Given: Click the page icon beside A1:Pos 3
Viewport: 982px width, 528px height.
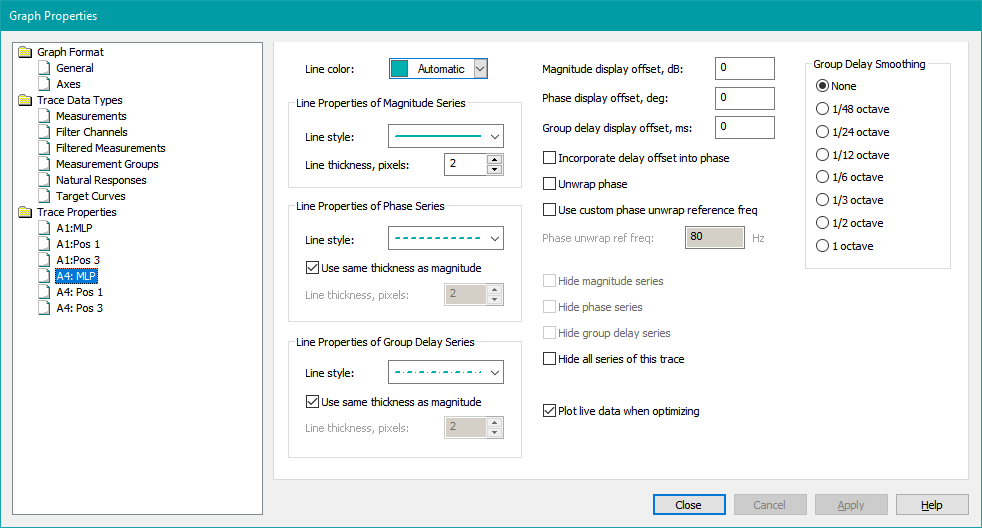Looking at the screenshot, I should pos(44,260).
